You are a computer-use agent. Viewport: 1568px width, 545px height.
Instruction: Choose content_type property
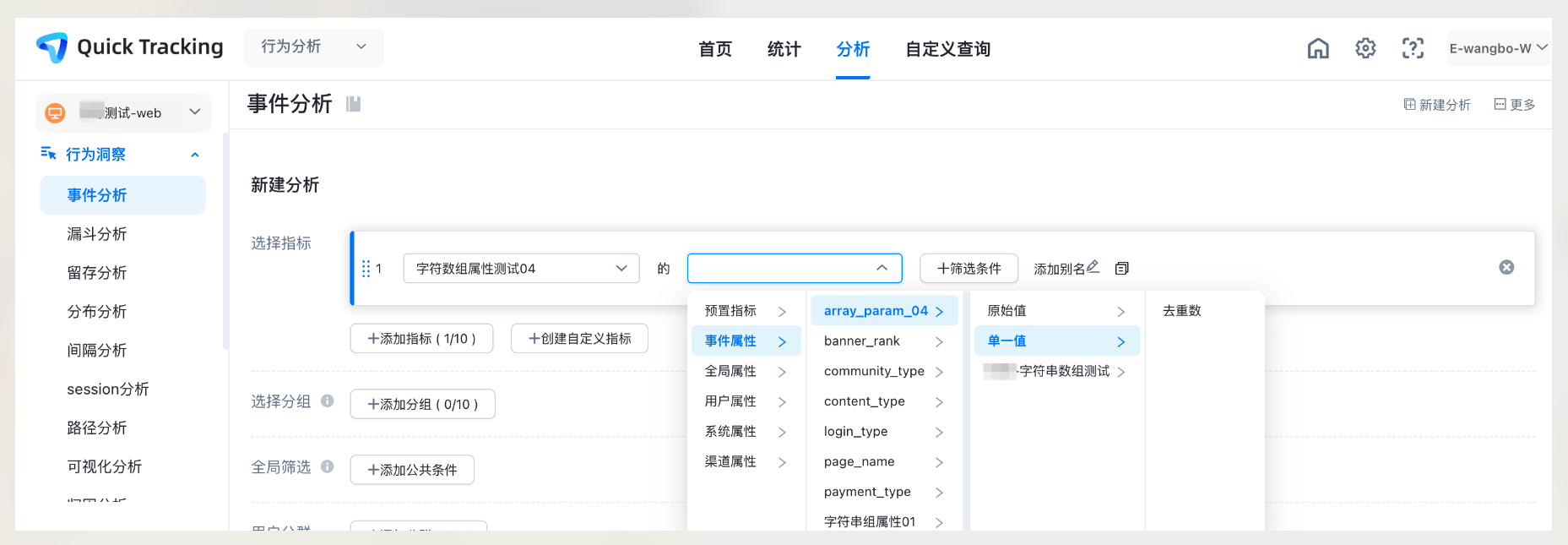click(884, 401)
